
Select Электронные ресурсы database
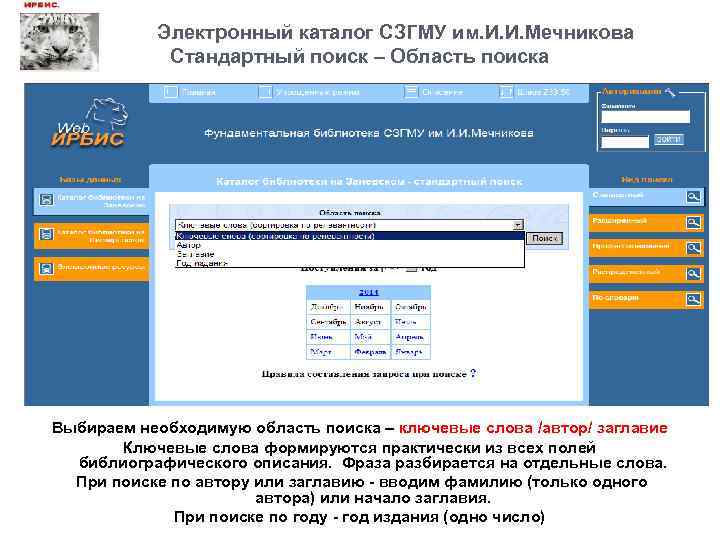coord(91,269)
